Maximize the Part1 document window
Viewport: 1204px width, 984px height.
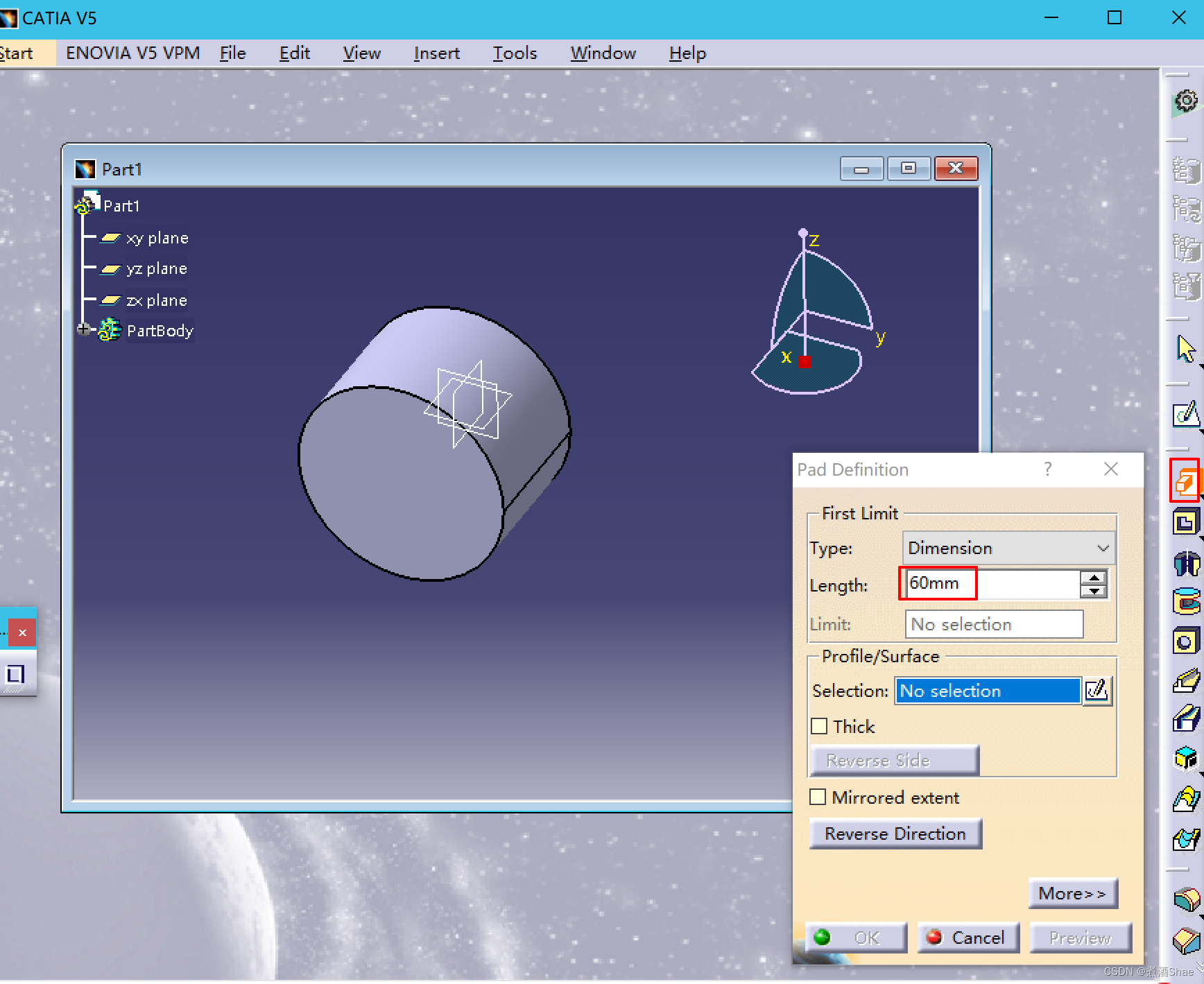point(908,169)
